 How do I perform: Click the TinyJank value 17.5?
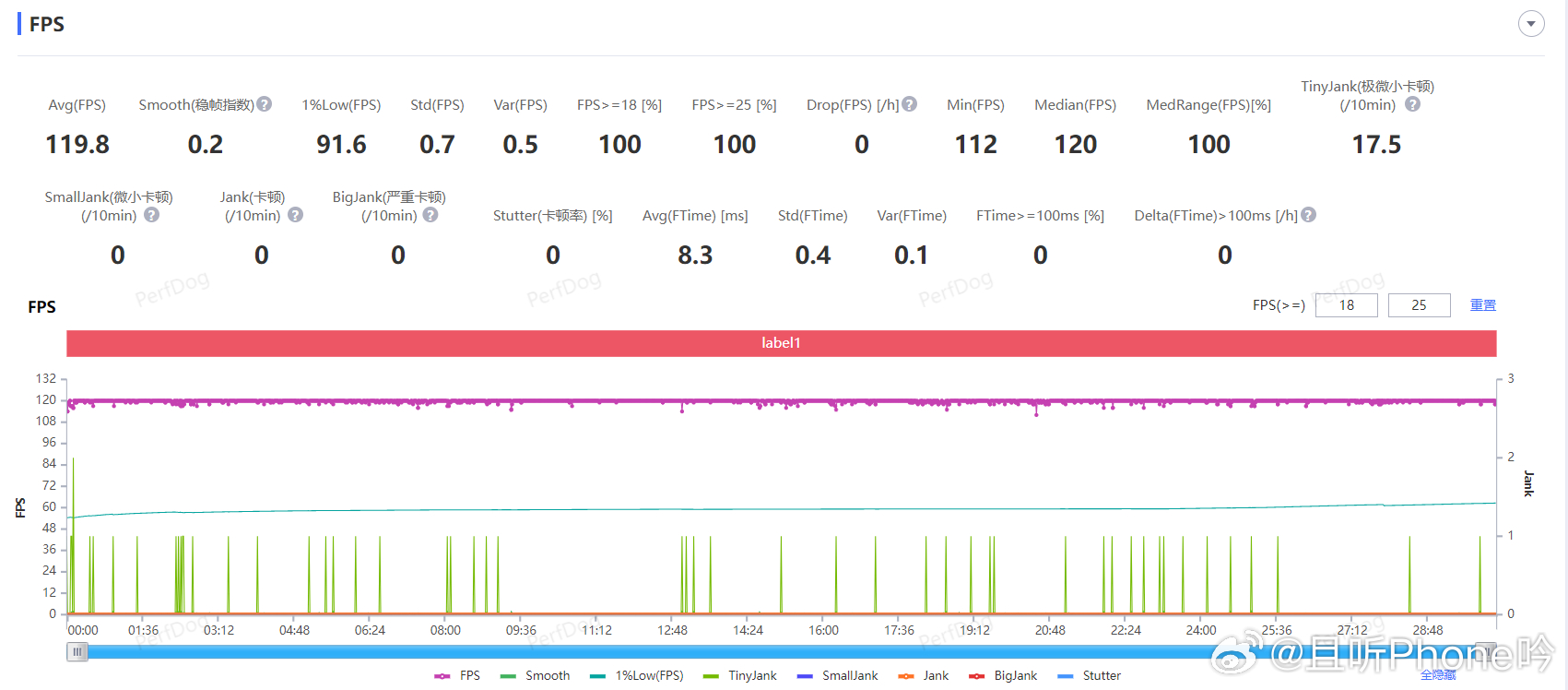coord(1376,145)
